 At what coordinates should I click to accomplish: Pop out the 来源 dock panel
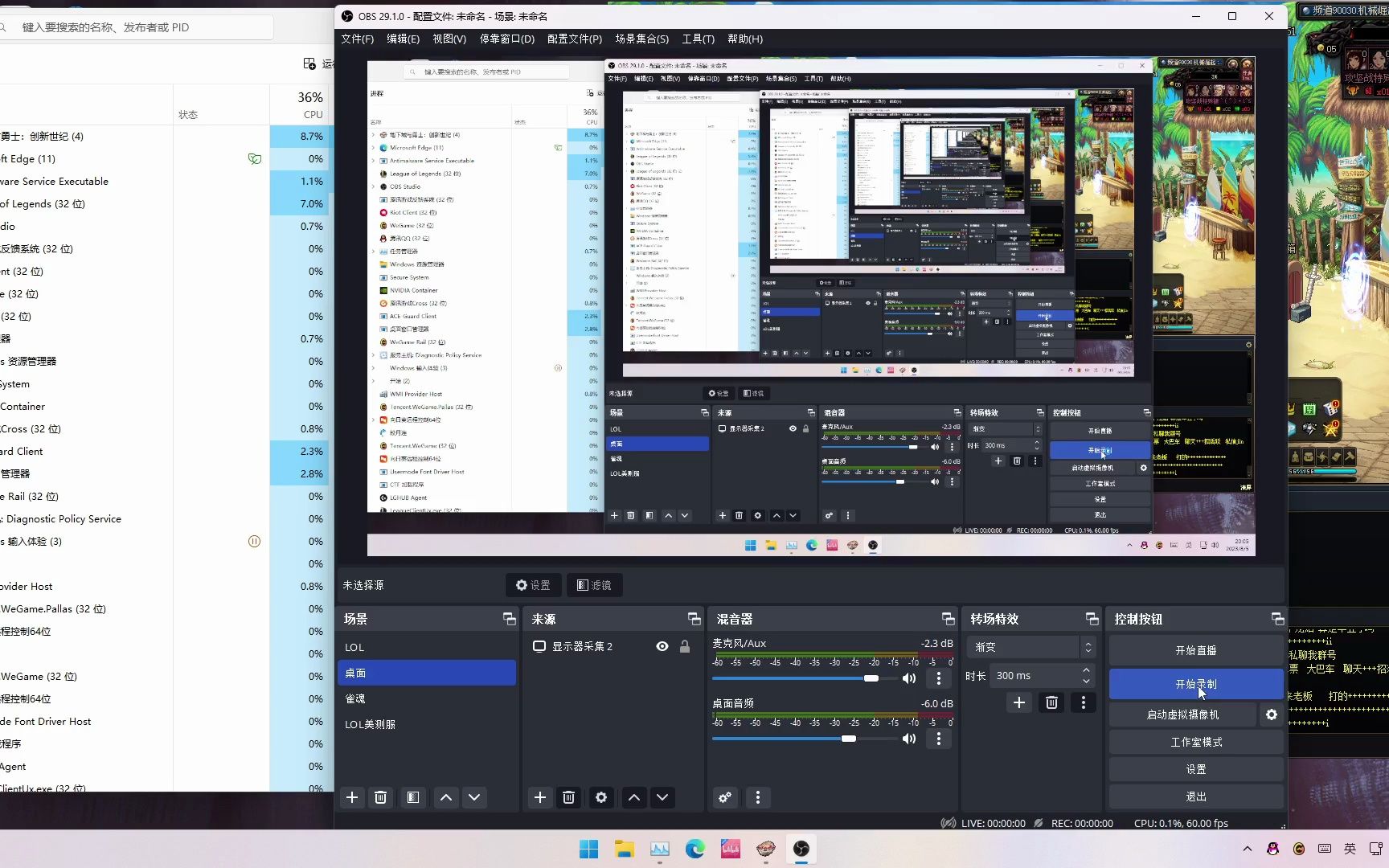(694, 618)
